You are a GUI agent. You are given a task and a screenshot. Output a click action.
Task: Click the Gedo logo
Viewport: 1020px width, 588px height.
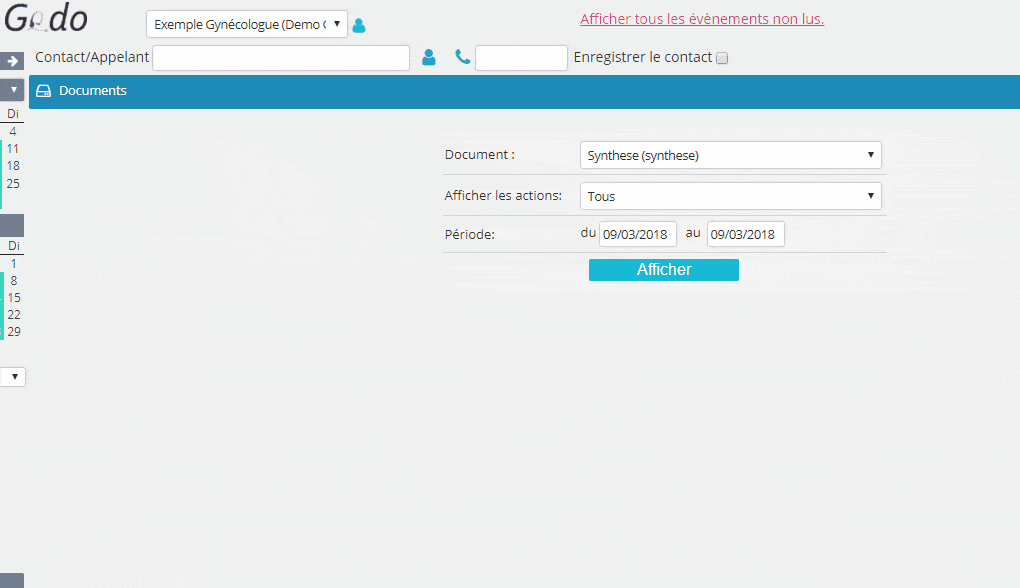pyautogui.click(x=46, y=18)
